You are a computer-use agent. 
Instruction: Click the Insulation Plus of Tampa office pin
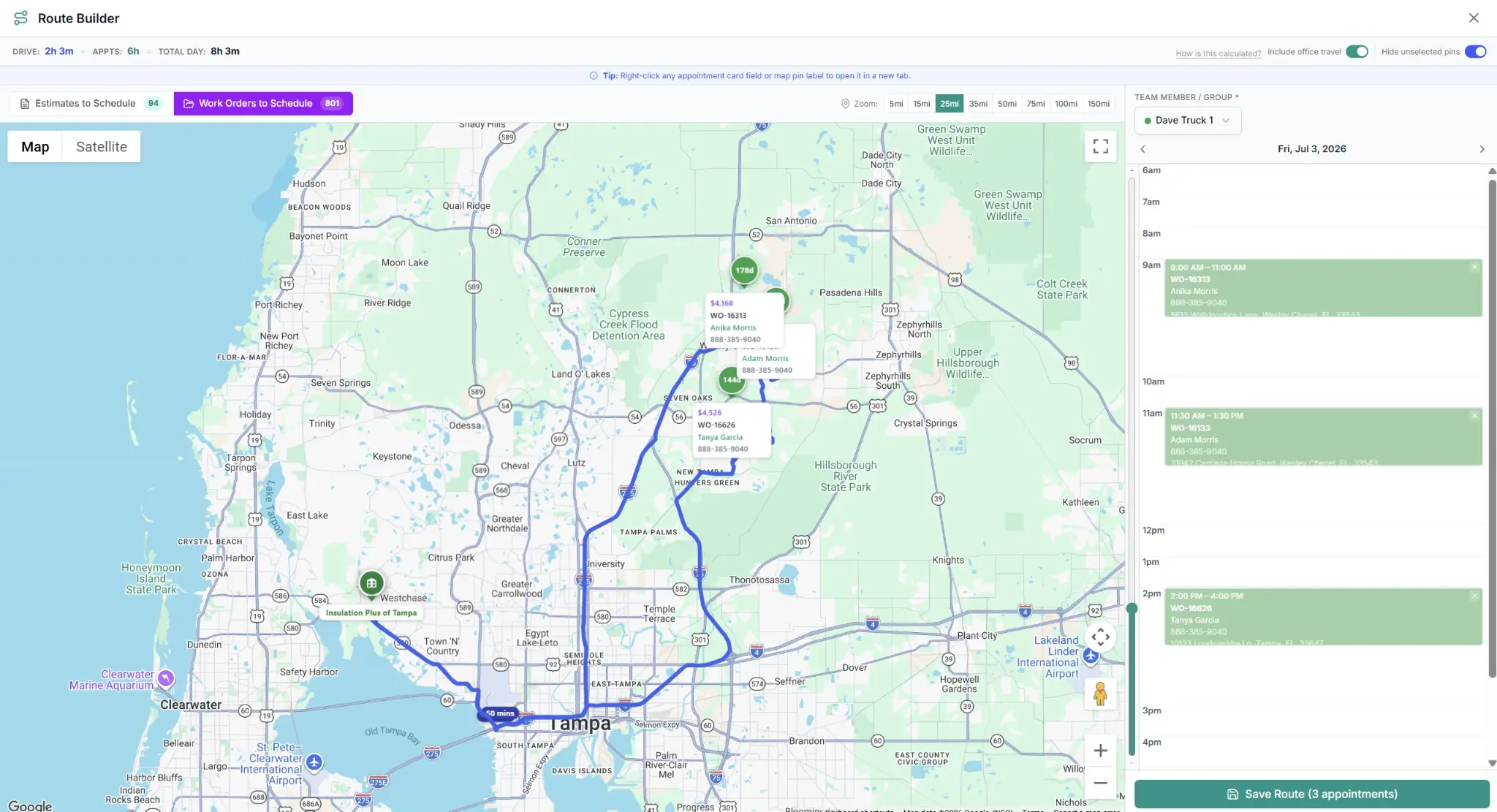[x=371, y=583]
